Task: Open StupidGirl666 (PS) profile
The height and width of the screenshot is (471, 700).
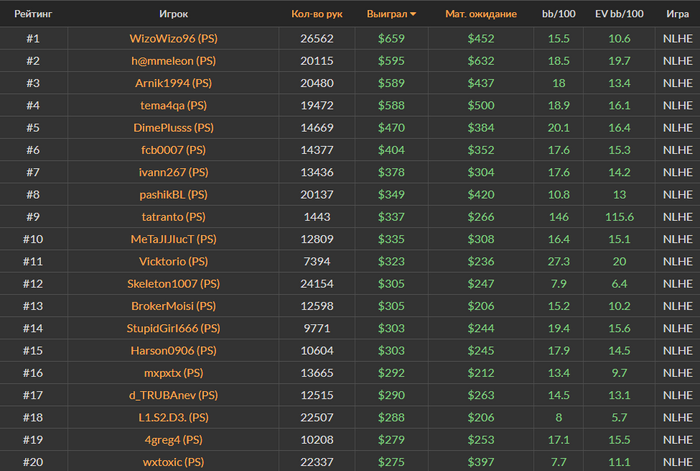Action: (x=173, y=328)
